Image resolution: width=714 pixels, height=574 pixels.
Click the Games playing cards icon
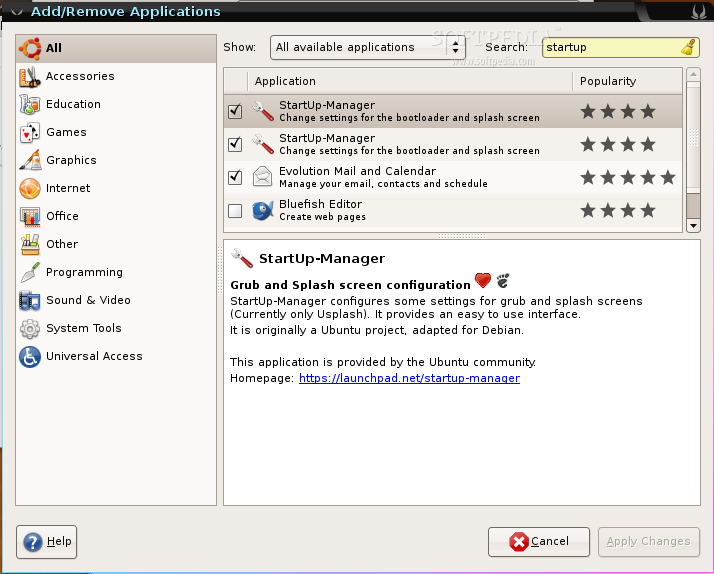tap(30, 132)
